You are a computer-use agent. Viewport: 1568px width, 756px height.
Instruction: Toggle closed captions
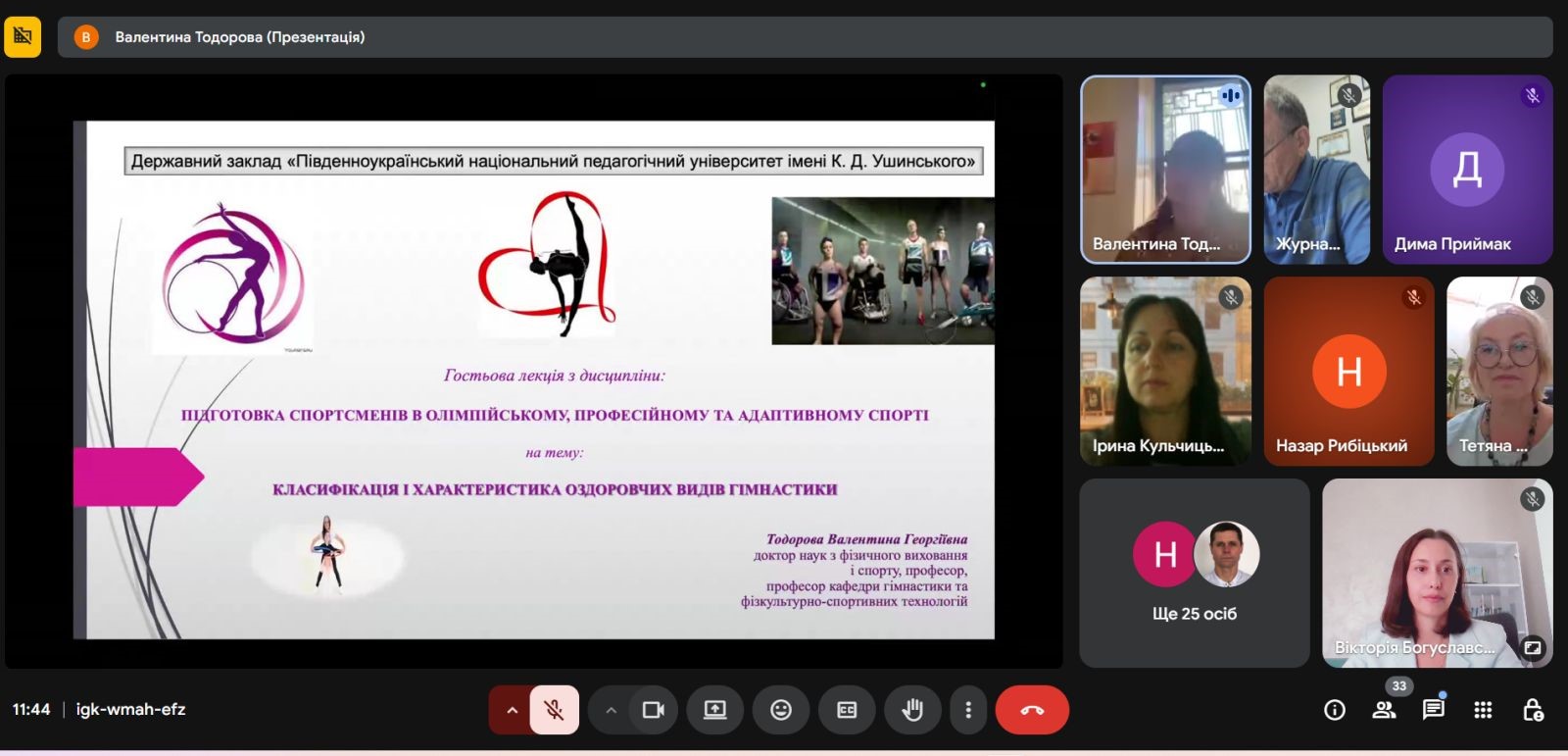coord(847,710)
